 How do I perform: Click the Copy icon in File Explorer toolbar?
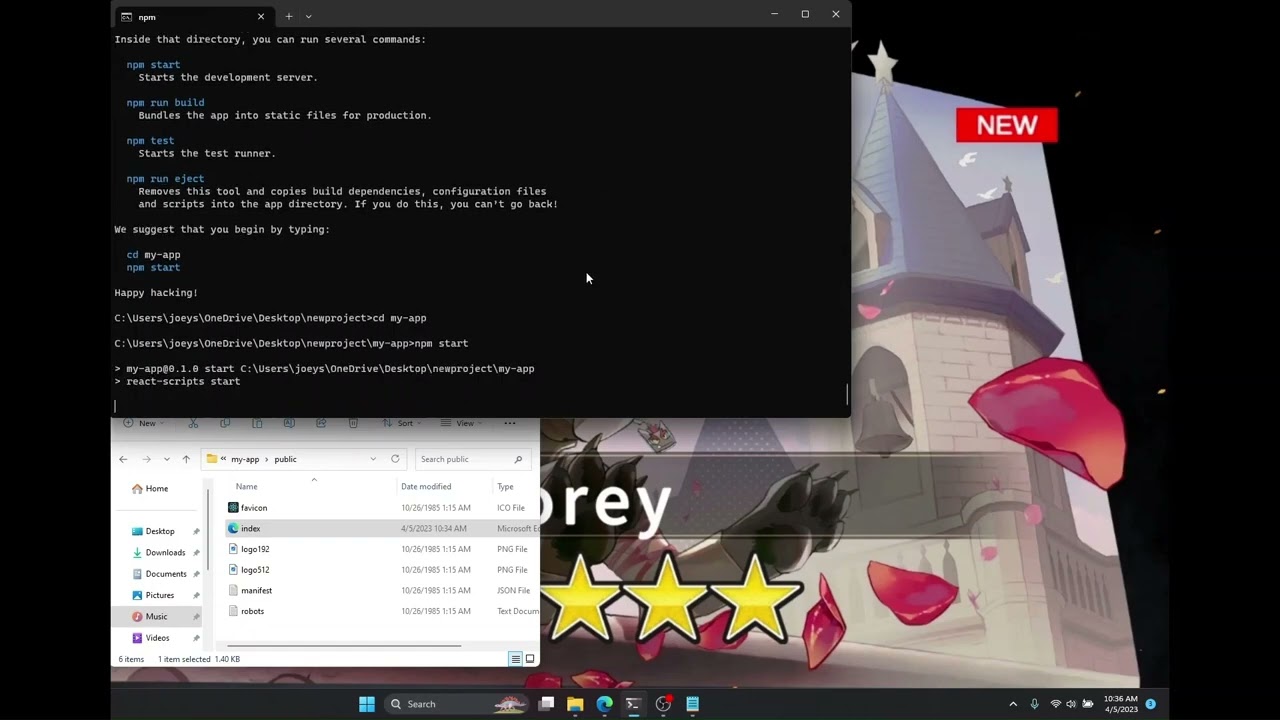pyautogui.click(x=225, y=423)
